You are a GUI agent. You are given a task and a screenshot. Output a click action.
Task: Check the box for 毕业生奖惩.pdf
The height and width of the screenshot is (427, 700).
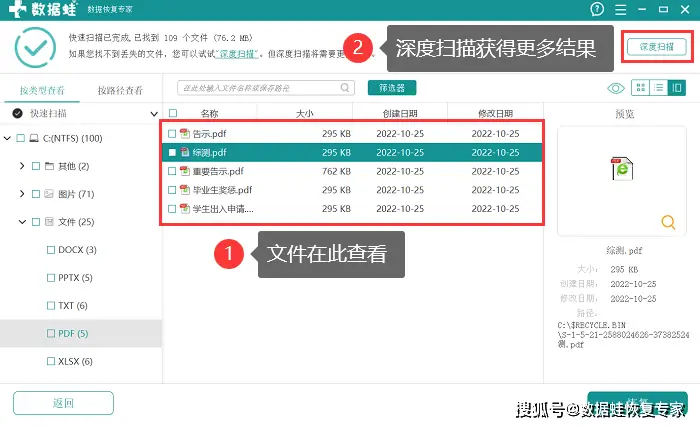(x=172, y=190)
